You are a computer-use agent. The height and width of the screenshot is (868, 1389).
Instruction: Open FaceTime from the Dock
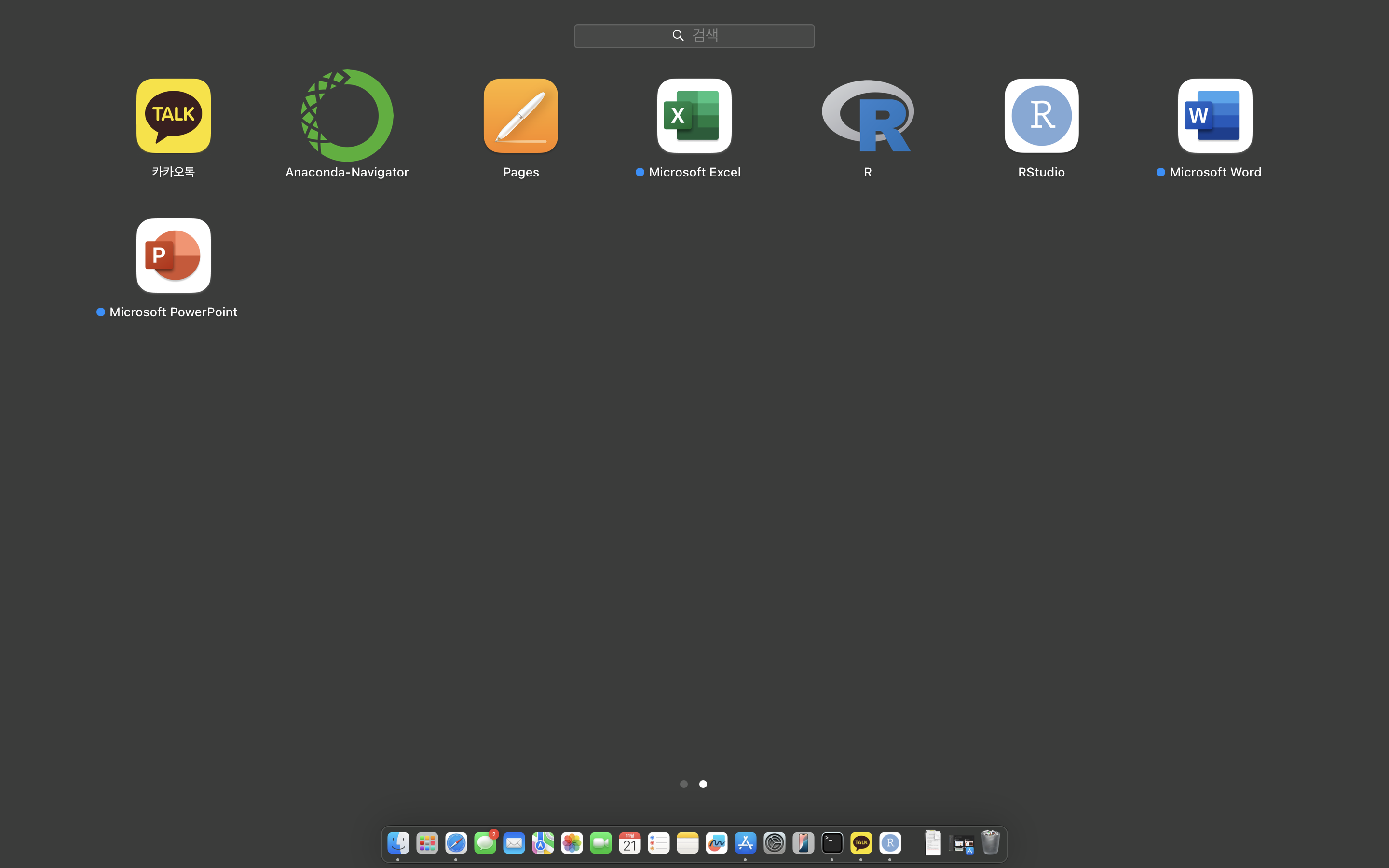pos(601,843)
